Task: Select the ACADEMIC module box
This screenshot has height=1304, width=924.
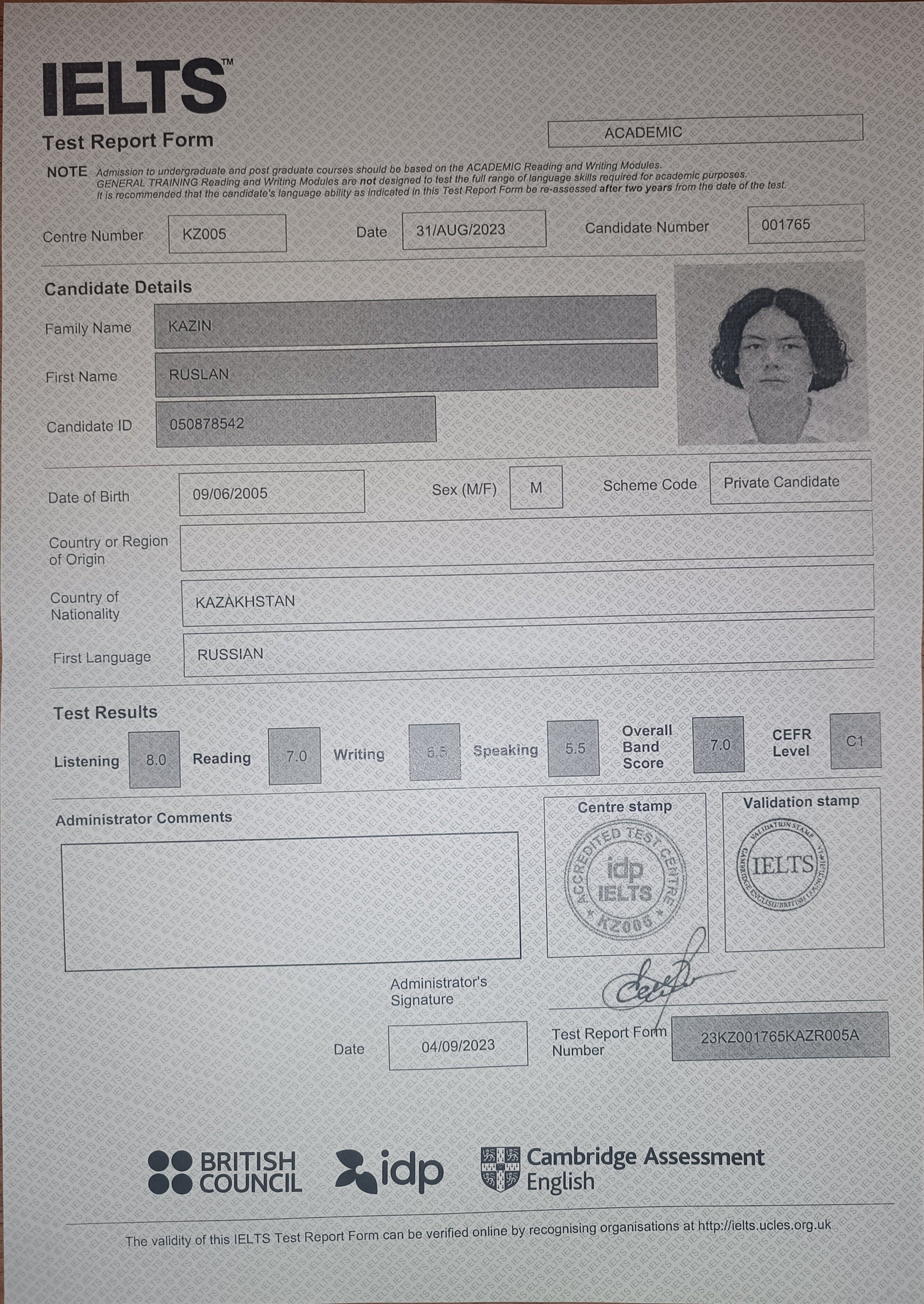Action: (x=706, y=131)
